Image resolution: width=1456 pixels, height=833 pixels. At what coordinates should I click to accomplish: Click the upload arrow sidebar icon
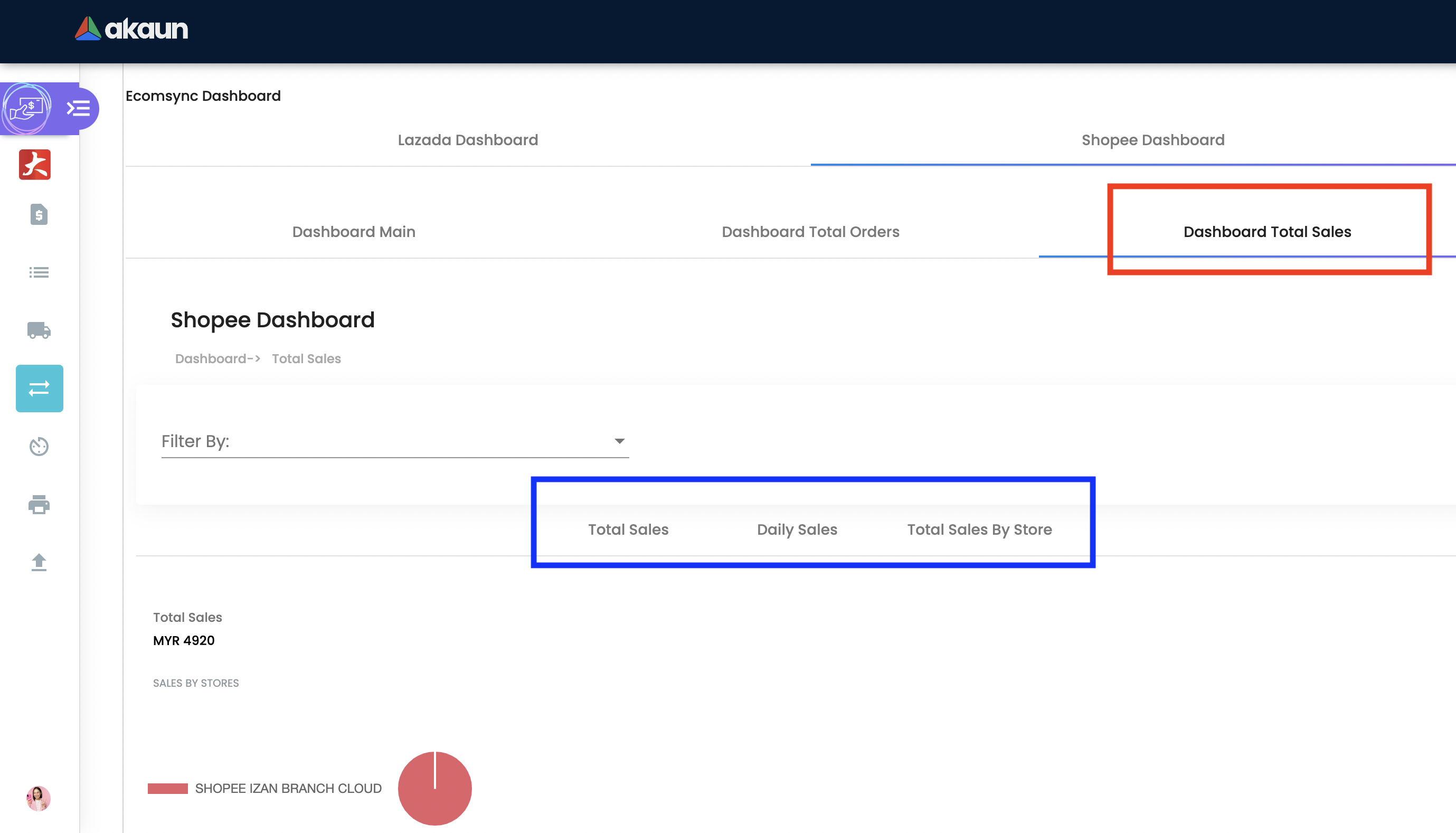click(39, 562)
